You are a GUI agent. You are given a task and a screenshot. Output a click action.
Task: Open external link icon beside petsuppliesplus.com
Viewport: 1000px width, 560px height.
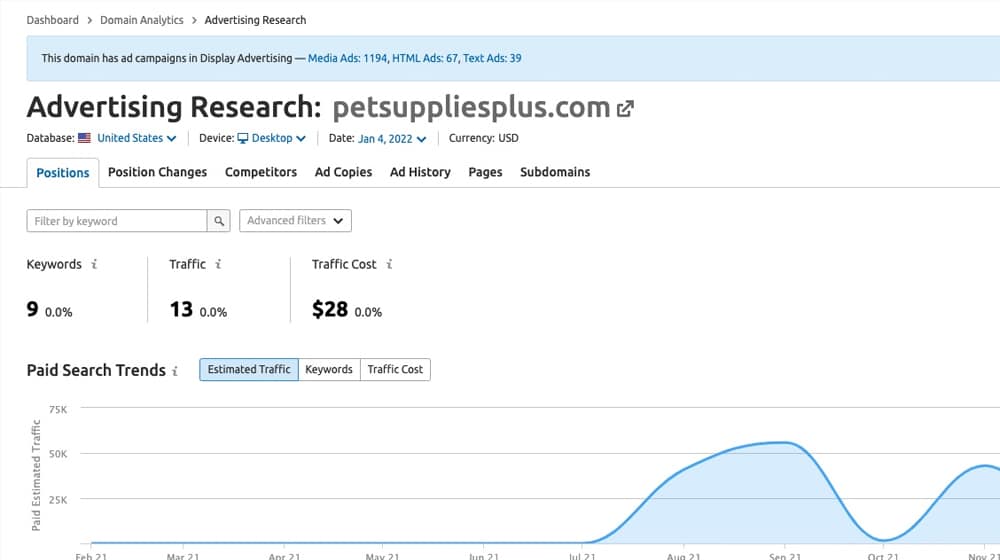pyautogui.click(x=625, y=109)
